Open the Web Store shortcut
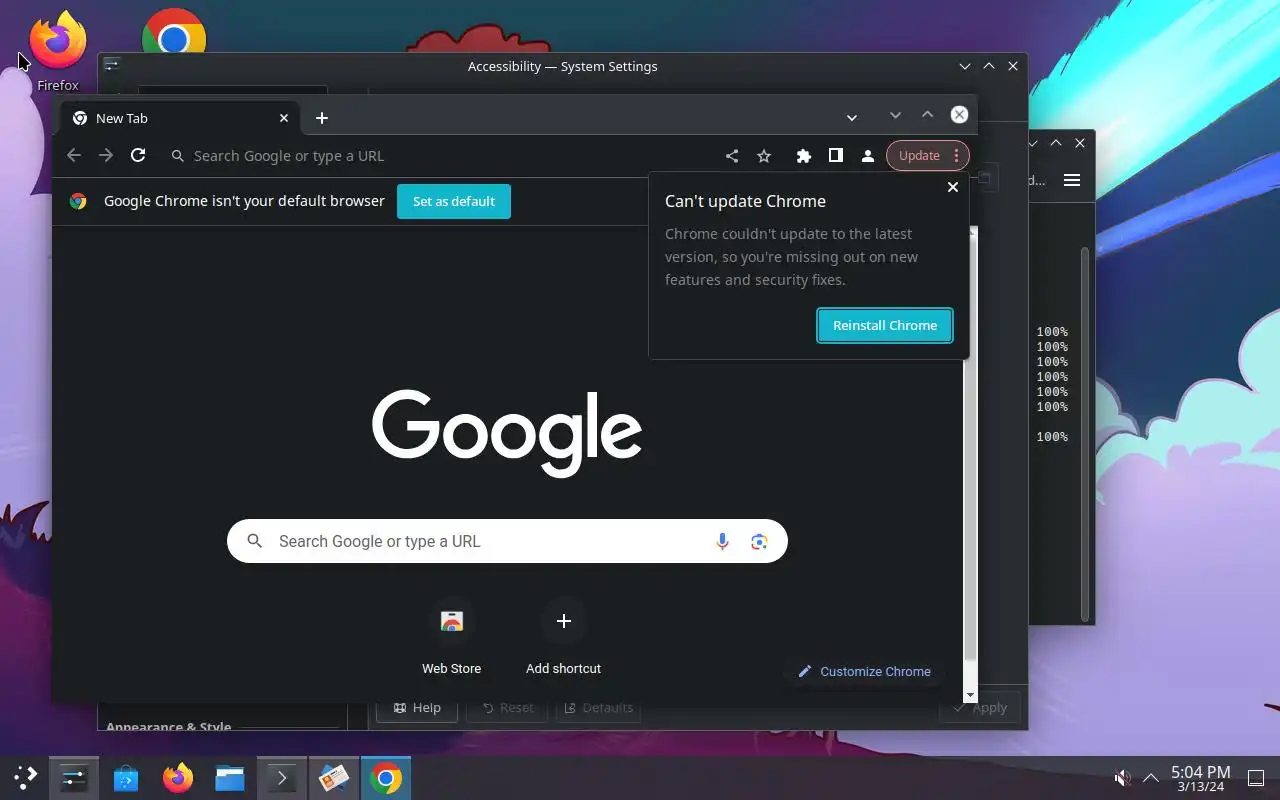The height and width of the screenshot is (800, 1280). pyautogui.click(x=451, y=638)
